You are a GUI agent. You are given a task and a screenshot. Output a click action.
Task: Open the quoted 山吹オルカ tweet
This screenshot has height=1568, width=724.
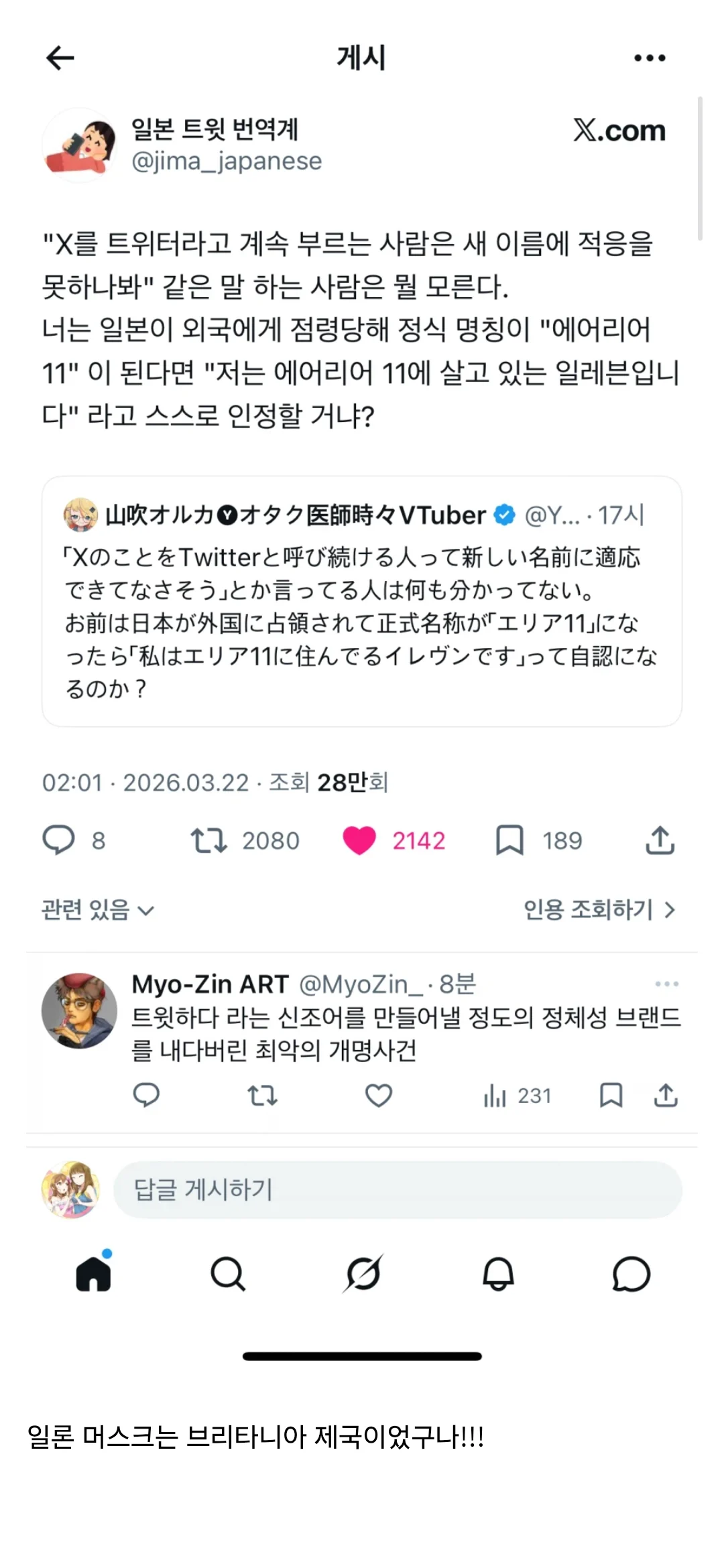pyautogui.click(x=362, y=601)
